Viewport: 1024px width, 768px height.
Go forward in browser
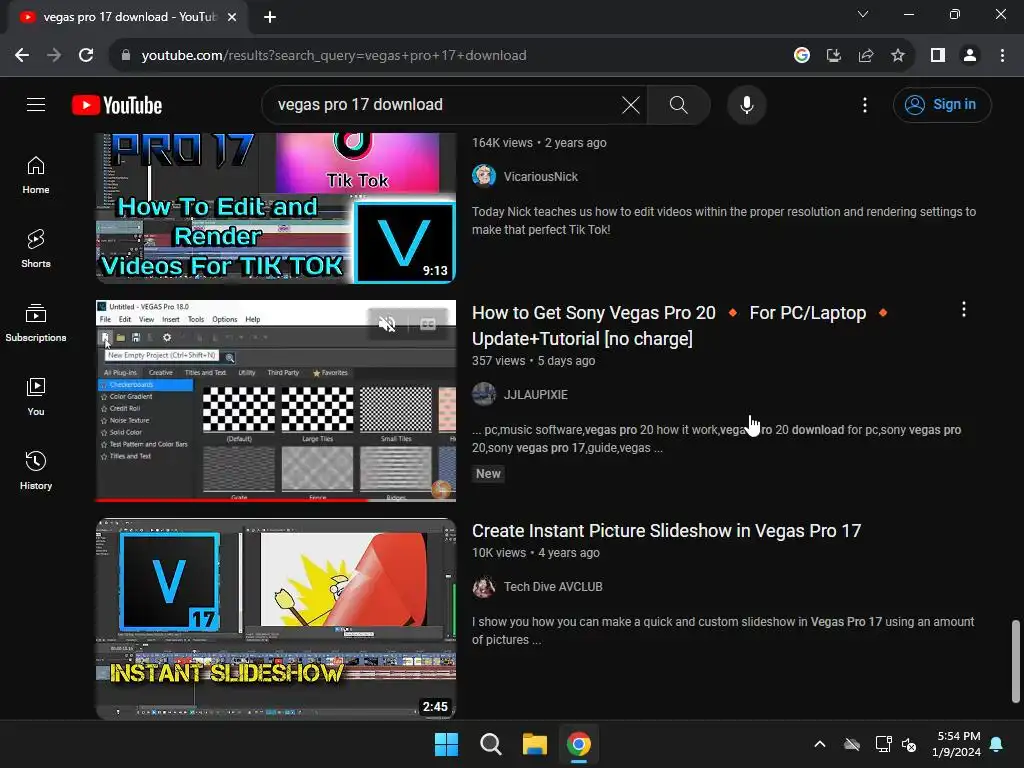click(x=54, y=56)
